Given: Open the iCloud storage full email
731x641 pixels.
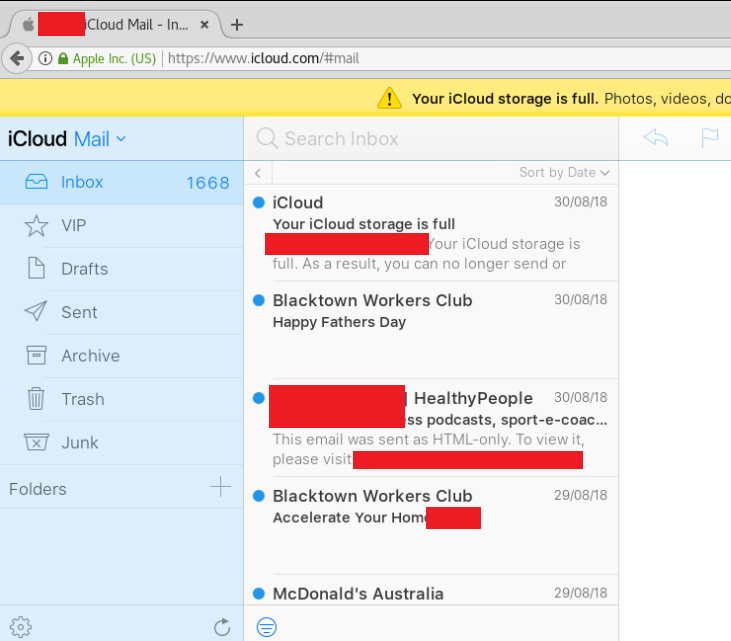Looking at the screenshot, I should [x=431, y=233].
